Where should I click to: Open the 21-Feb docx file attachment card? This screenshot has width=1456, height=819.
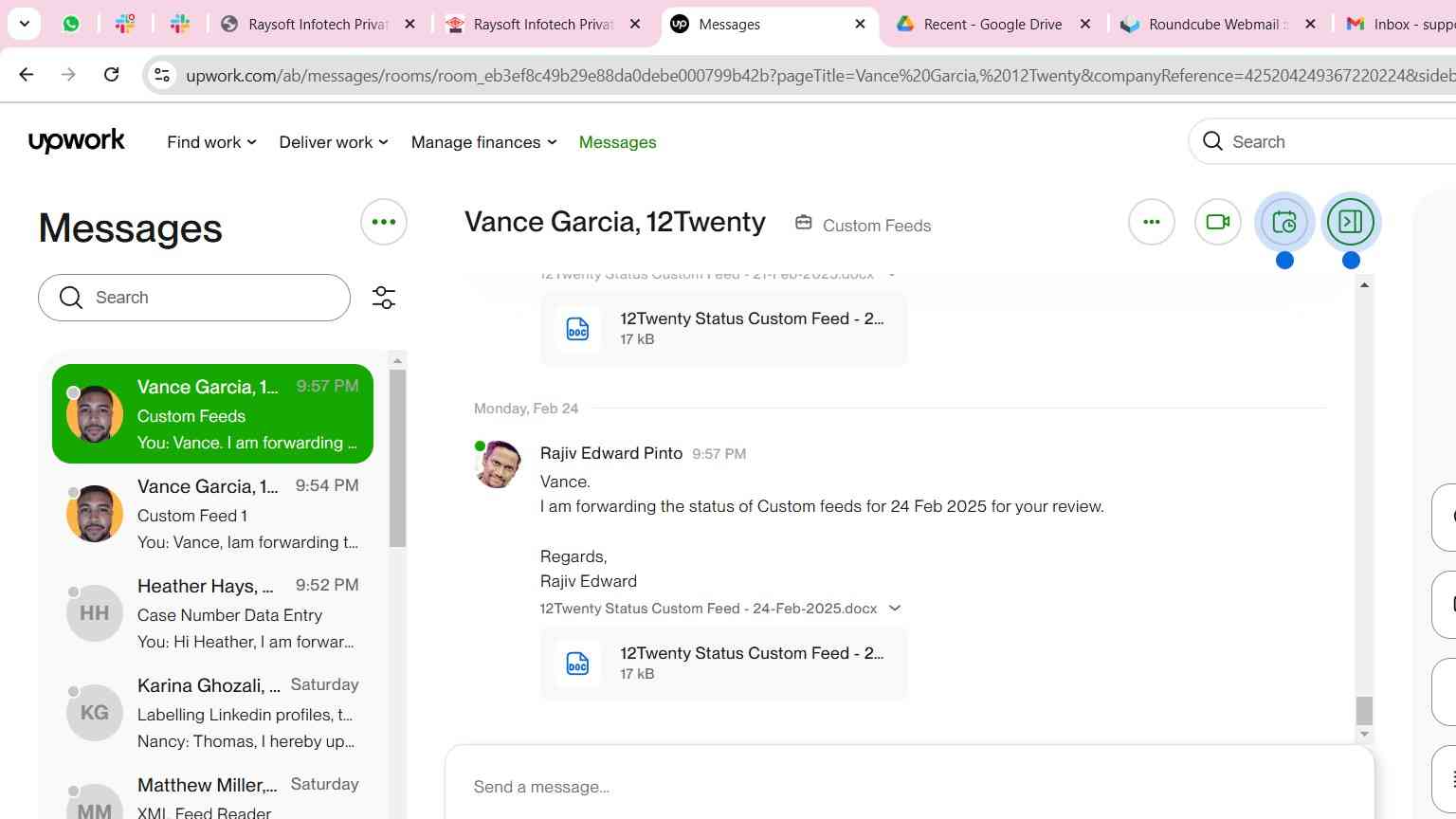click(x=723, y=328)
